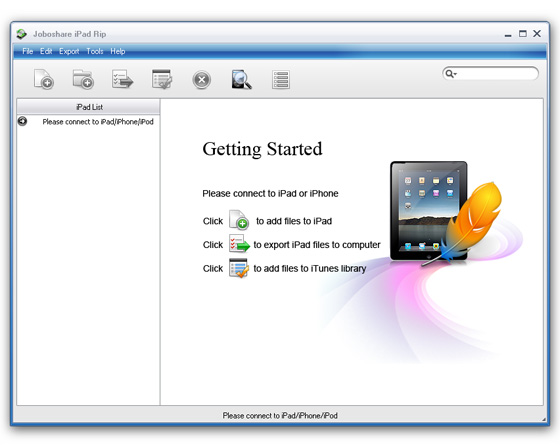
Task: Click inside the search text field
Action: pos(496,74)
